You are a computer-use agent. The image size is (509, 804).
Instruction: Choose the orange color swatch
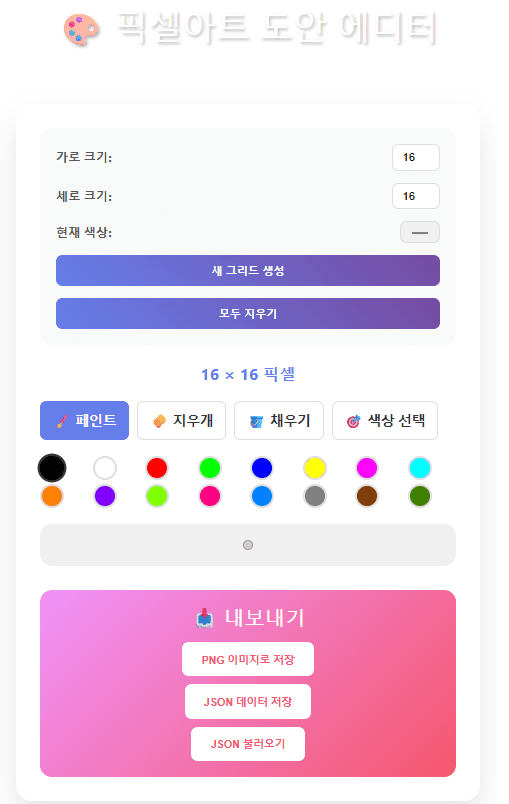click(52, 496)
